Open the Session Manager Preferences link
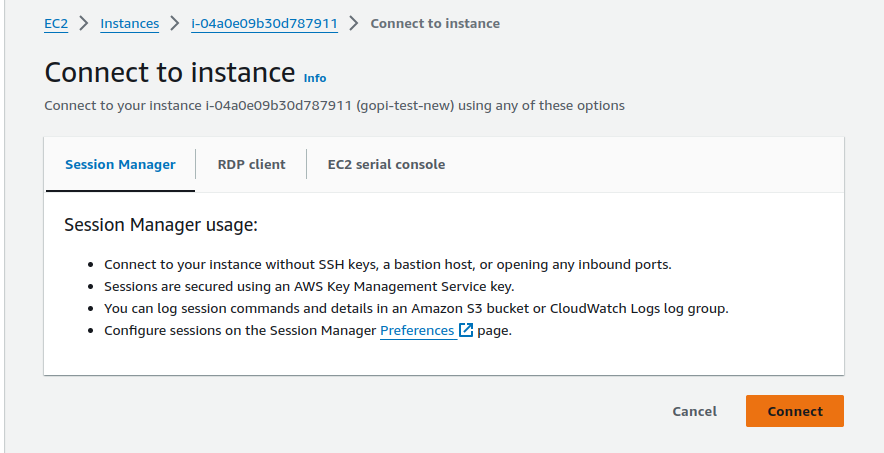The image size is (884, 453). click(417, 331)
